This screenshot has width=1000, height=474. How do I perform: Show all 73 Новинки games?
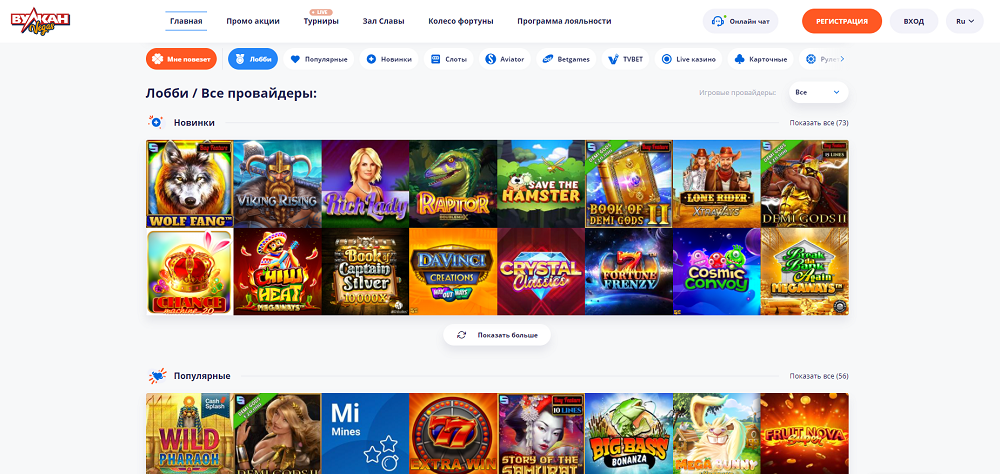(x=819, y=122)
